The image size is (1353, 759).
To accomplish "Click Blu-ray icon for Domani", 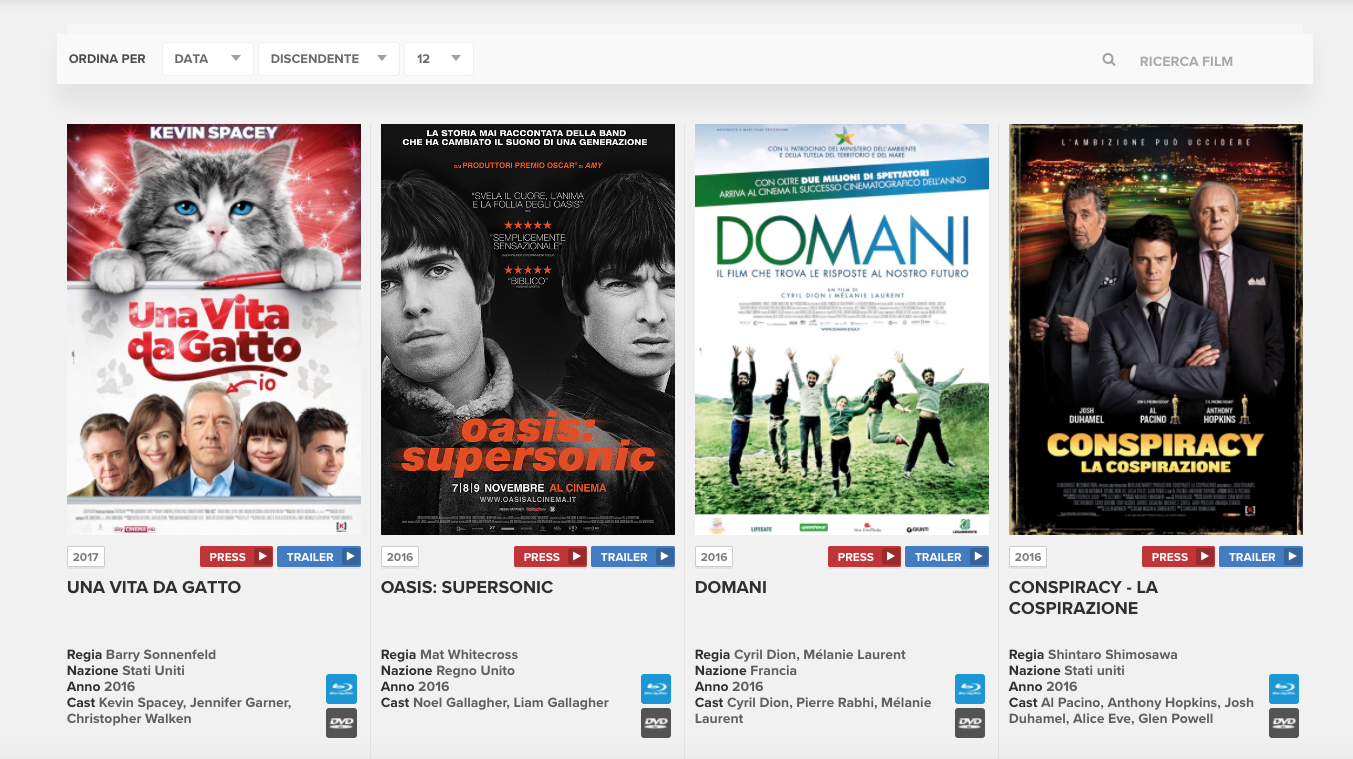I will tap(970, 689).
